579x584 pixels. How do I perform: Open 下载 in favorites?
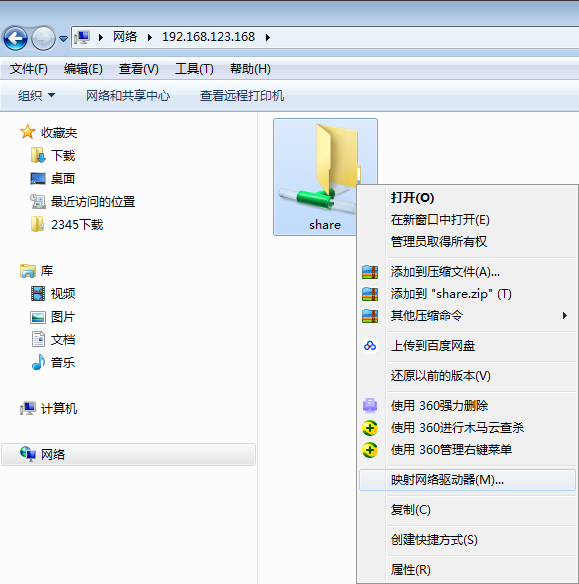click(x=63, y=156)
